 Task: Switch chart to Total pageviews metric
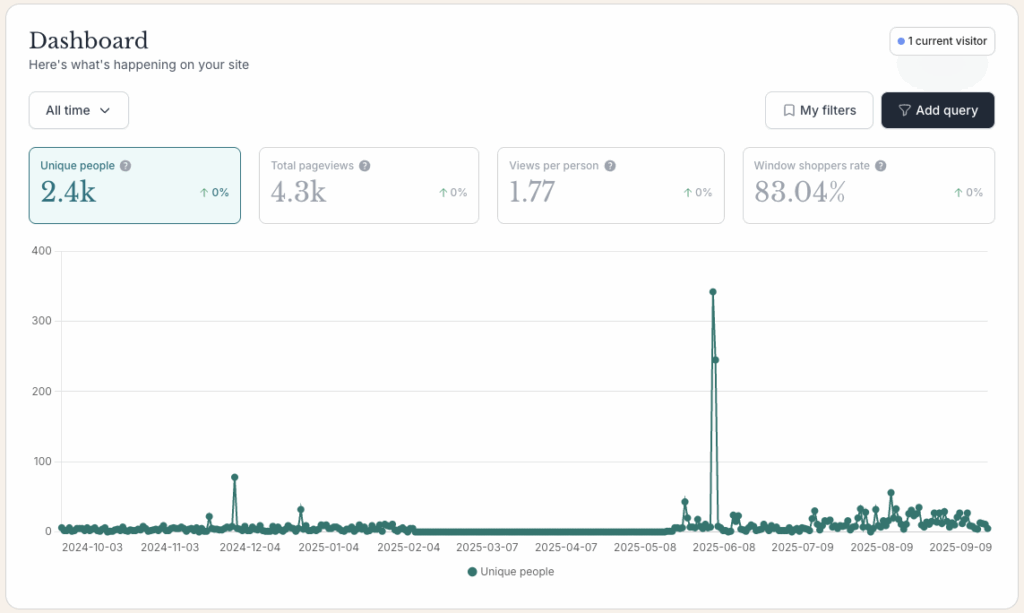(x=368, y=185)
